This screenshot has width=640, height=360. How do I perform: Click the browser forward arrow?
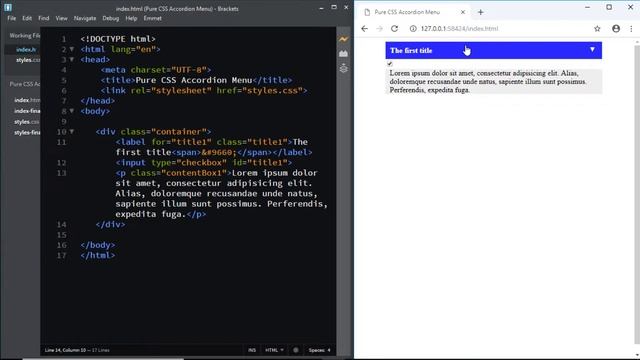click(380, 29)
